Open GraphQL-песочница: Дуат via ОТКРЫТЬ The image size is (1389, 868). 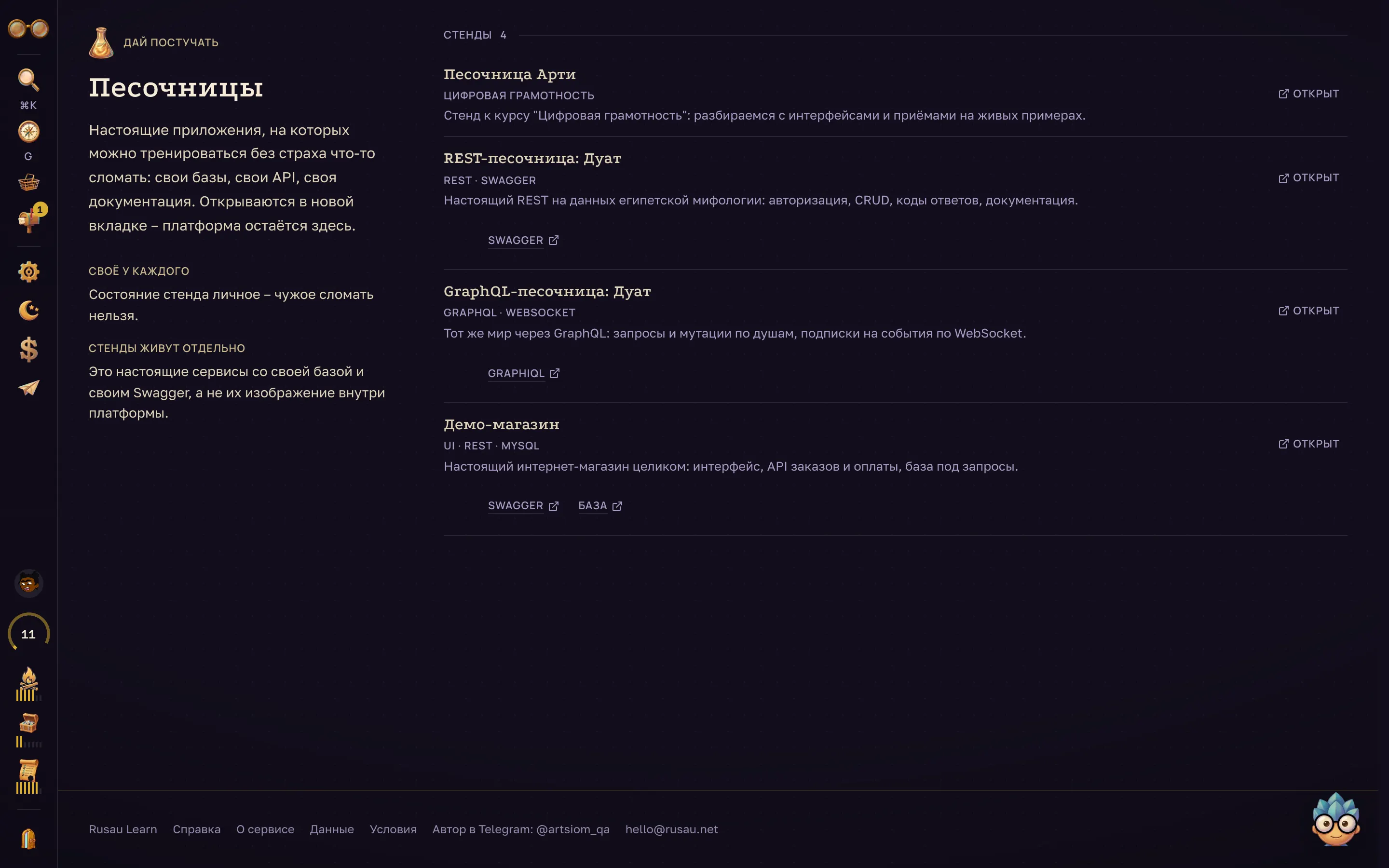tap(1308, 311)
